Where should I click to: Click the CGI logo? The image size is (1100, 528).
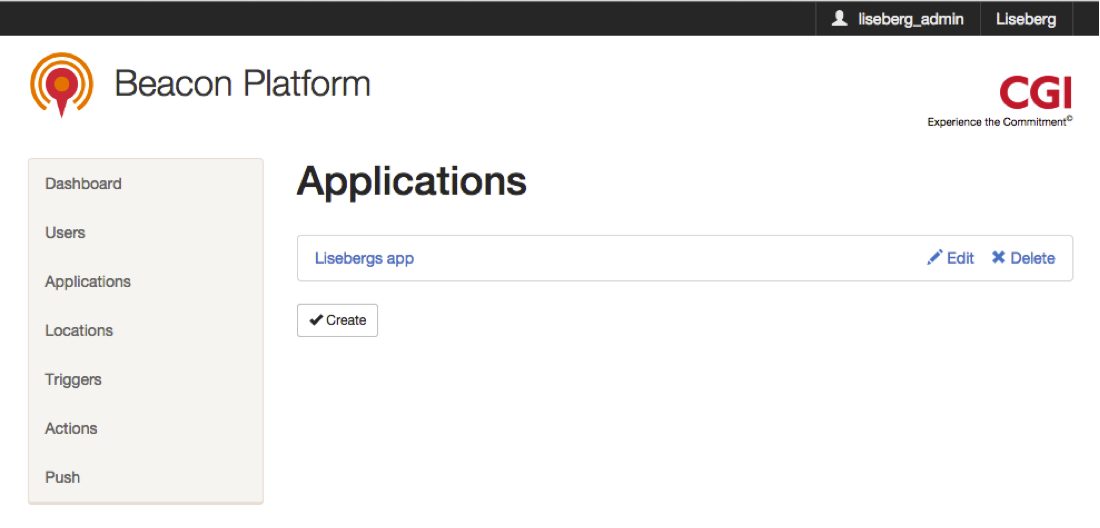[1035, 94]
